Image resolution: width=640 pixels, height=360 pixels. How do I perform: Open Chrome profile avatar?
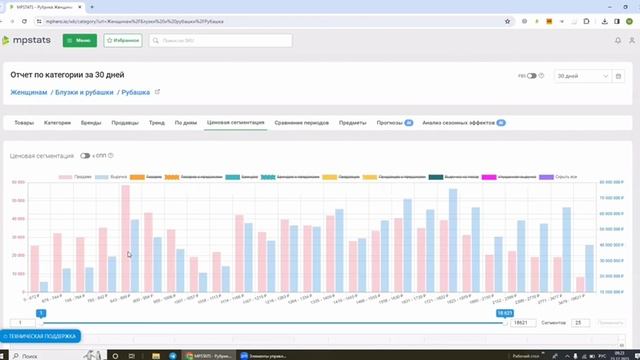click(x=629, y=21)
